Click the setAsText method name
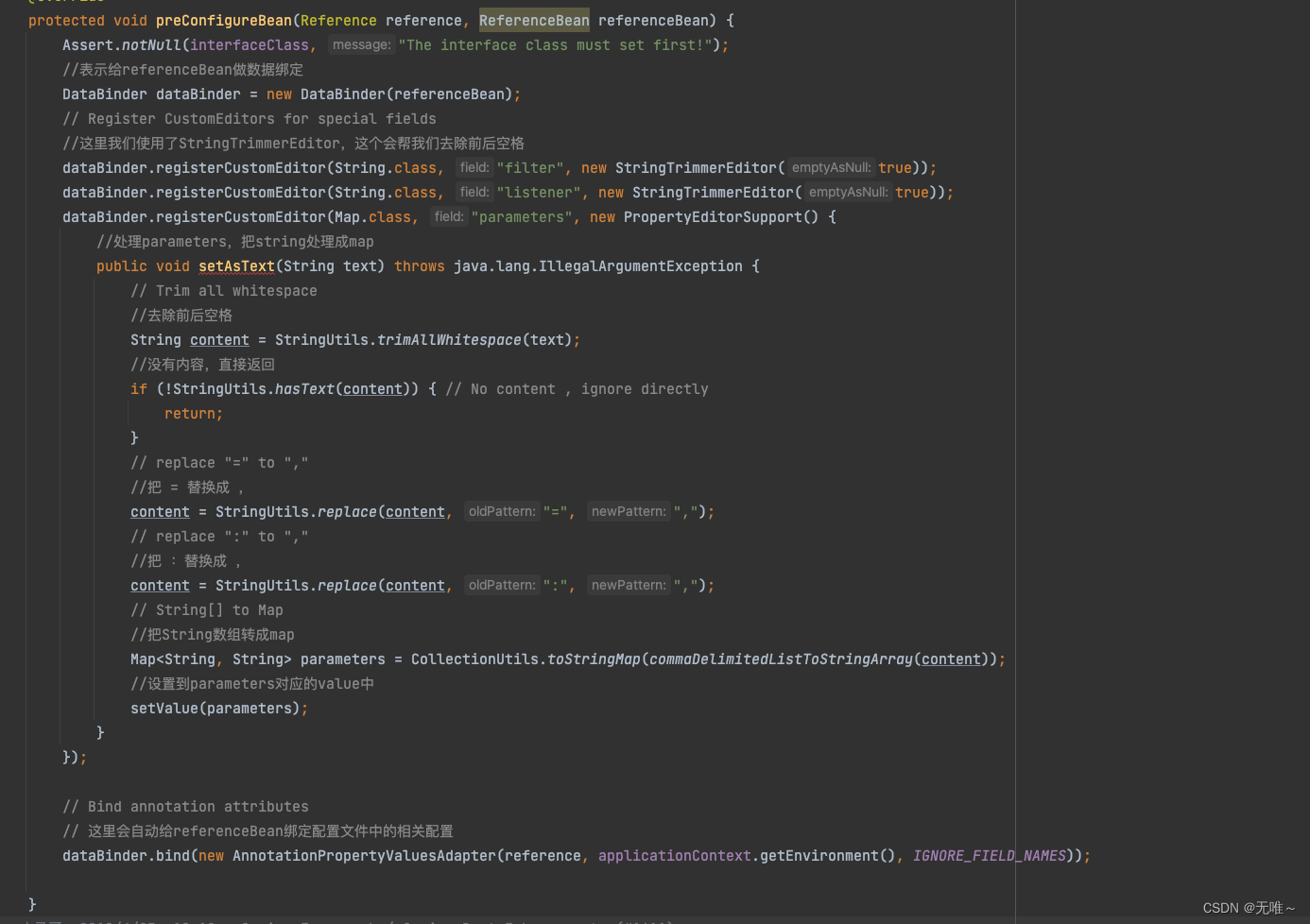1310x924 pixels. click(x=236, y=266)
